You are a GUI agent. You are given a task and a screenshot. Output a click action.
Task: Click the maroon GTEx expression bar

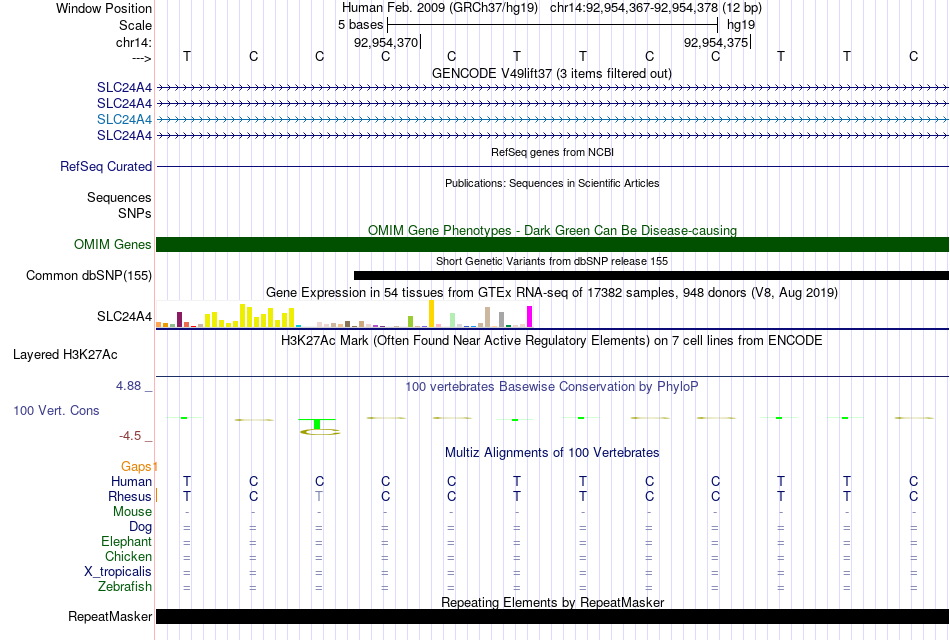pyautogui.click(x=179, y=319)
